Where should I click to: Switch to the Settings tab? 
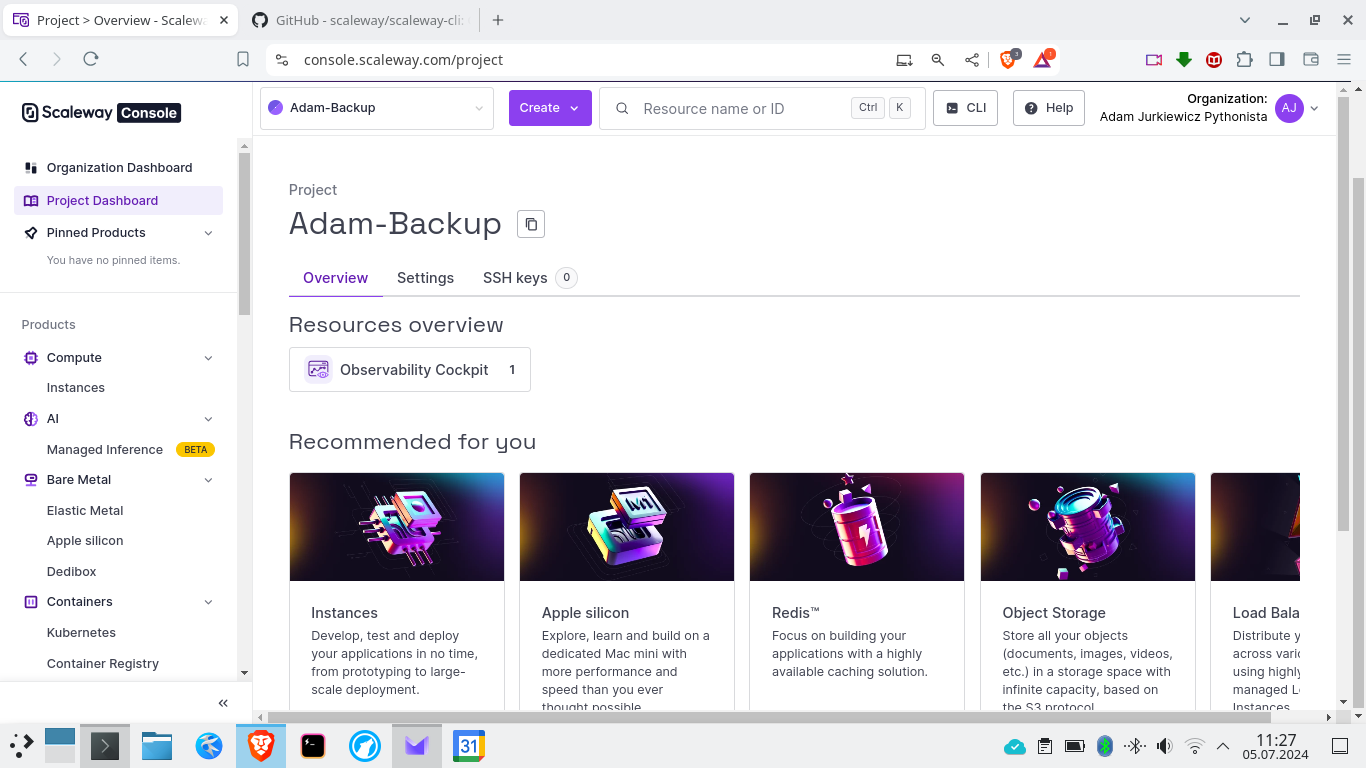click(x=425, y=278)
